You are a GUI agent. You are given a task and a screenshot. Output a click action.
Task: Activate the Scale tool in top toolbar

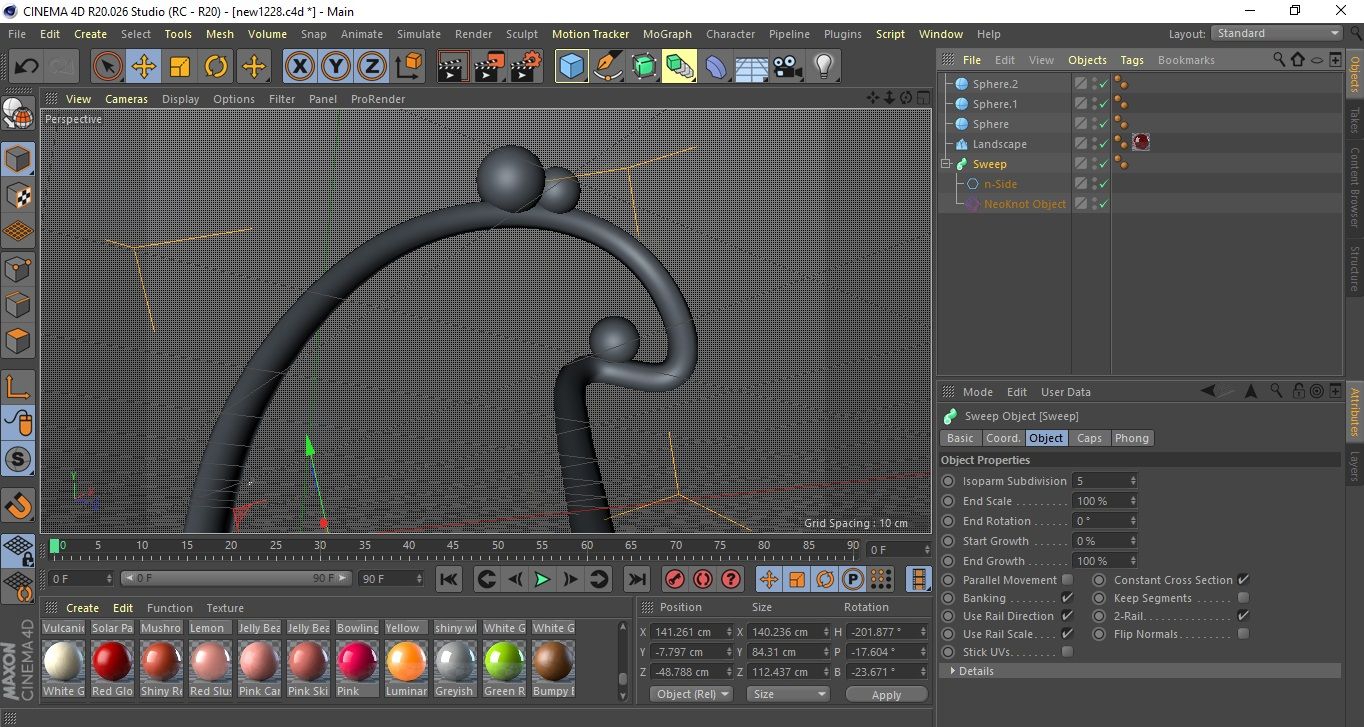point(180,67)
